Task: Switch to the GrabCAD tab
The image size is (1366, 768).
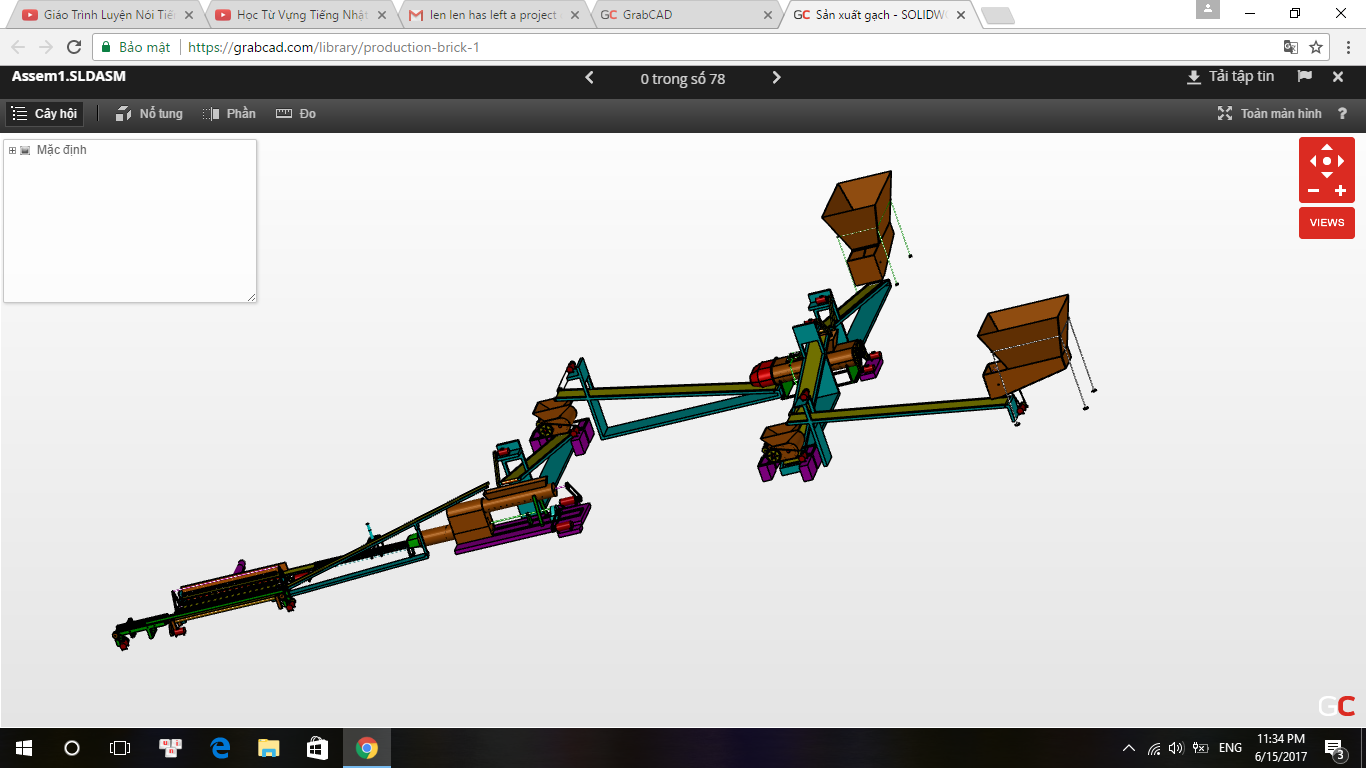Action: [x=684, y=15]
